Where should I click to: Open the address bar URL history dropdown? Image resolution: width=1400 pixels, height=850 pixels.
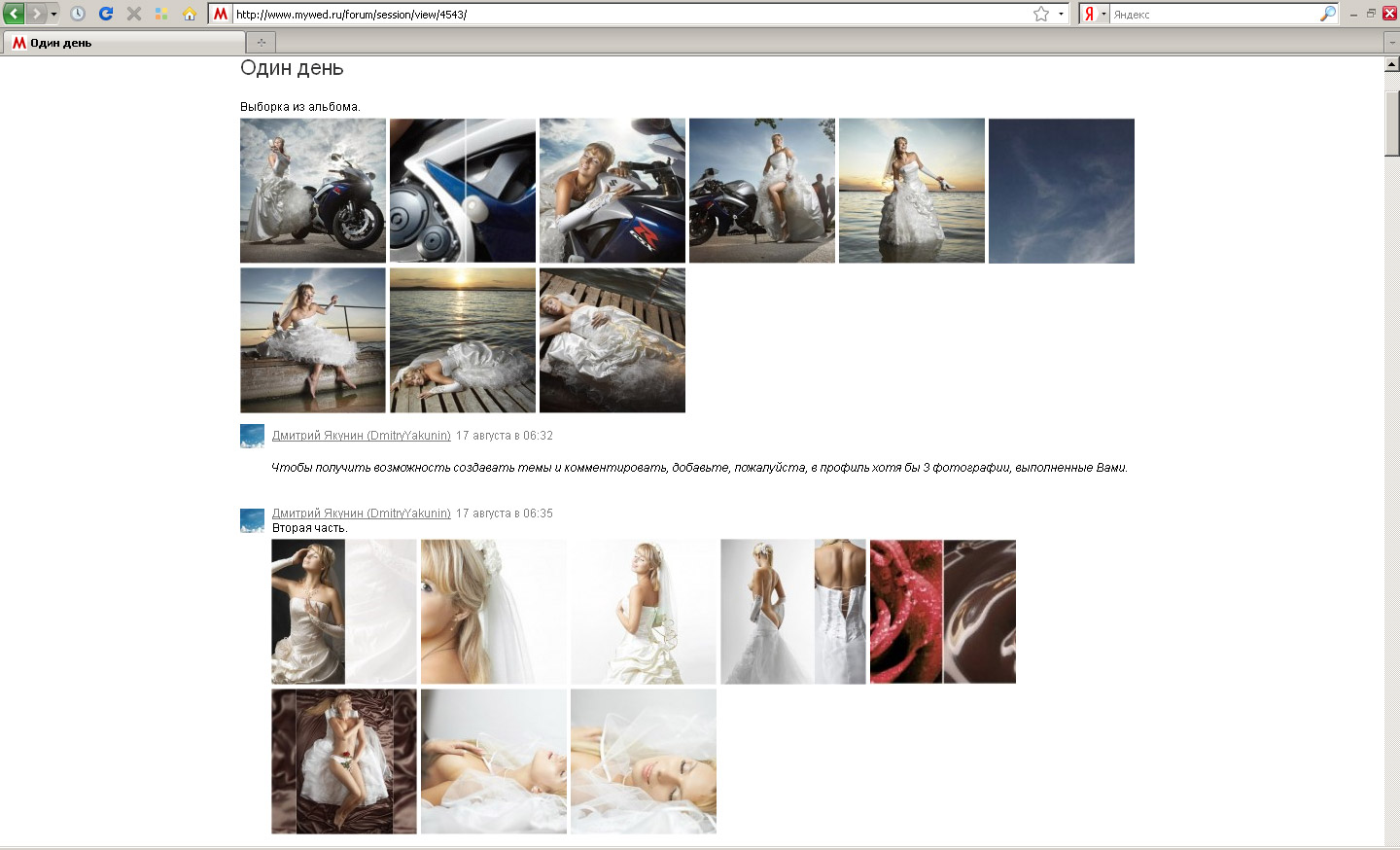pyautogui.click(x=1061, y=14)
